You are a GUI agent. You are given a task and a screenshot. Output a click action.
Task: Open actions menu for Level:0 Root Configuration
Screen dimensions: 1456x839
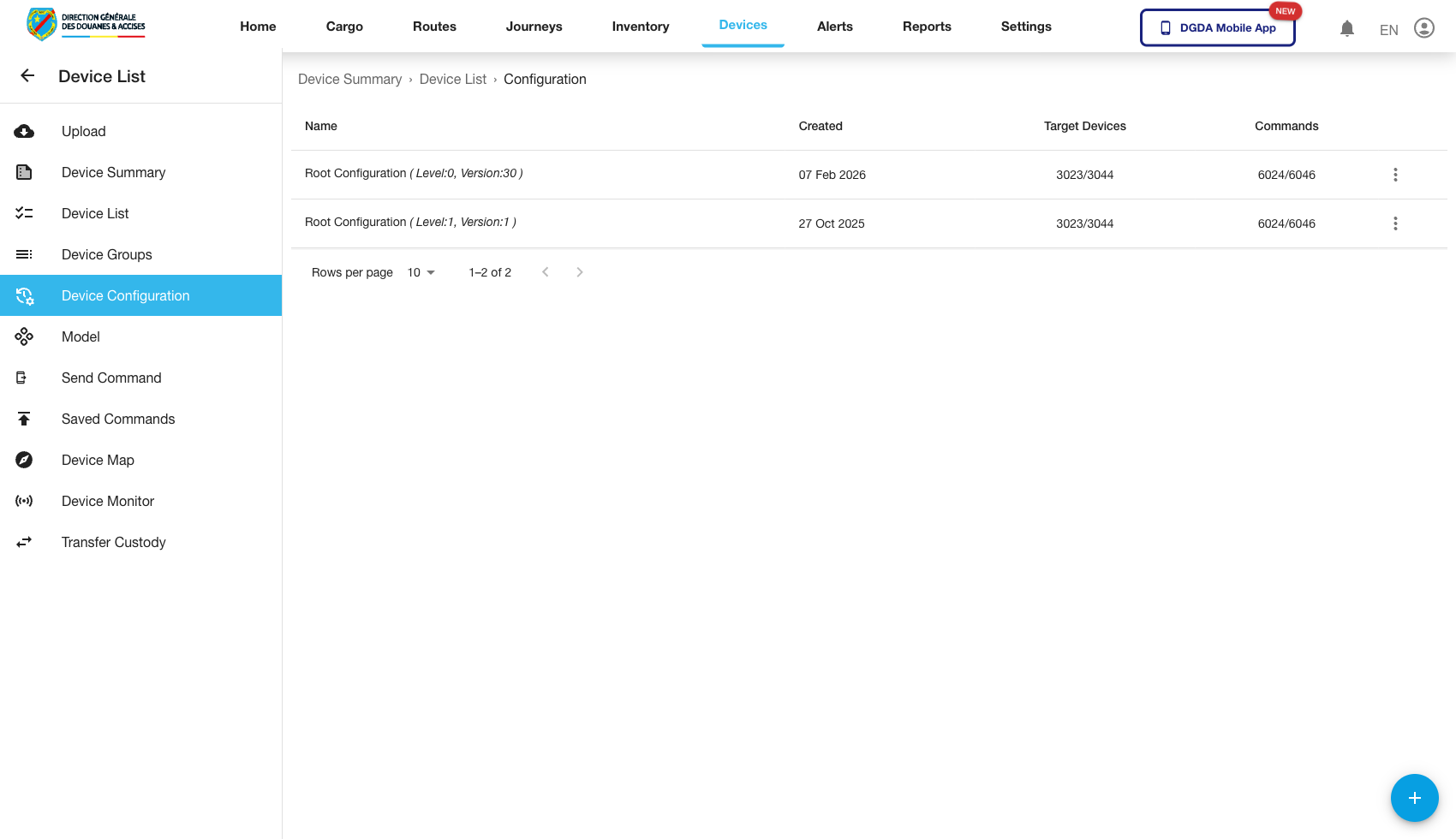[x=1396, y=175]
